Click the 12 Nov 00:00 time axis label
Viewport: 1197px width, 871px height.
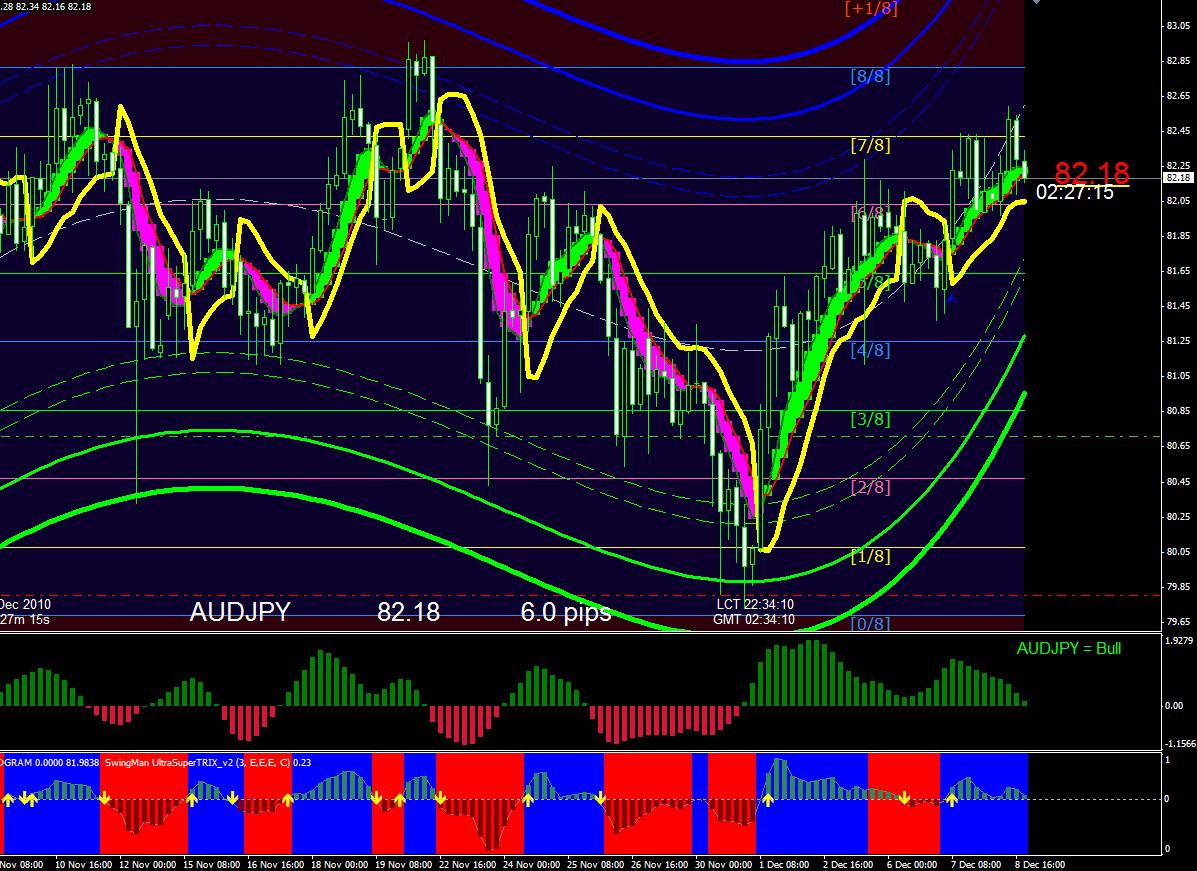click(149, 865)
